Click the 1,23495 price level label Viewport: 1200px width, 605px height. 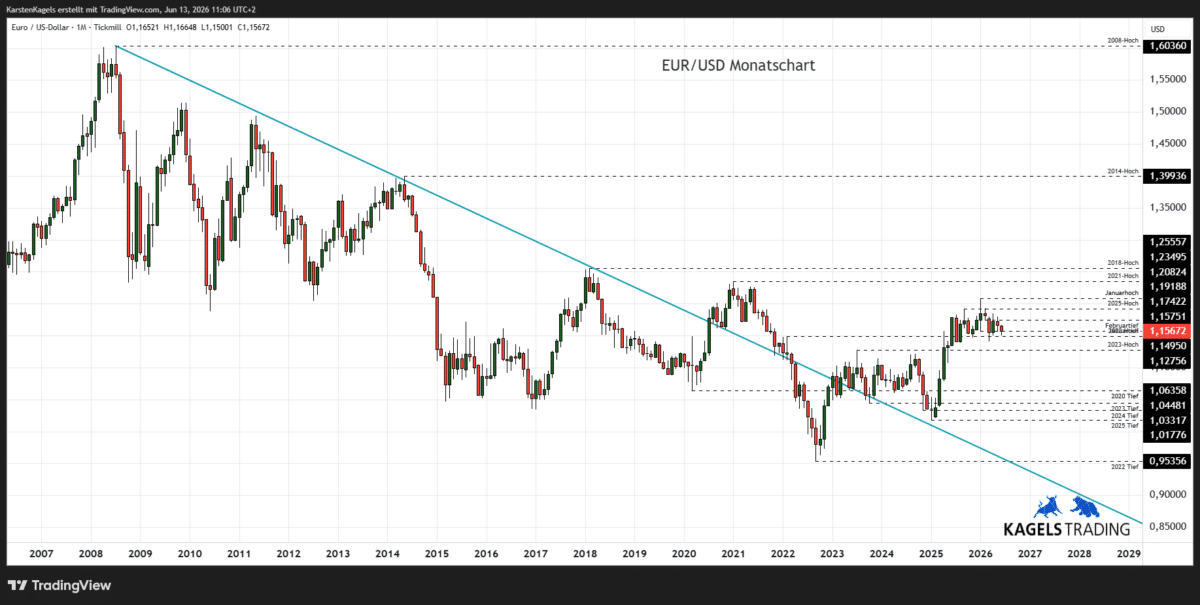pos(1168,256)
